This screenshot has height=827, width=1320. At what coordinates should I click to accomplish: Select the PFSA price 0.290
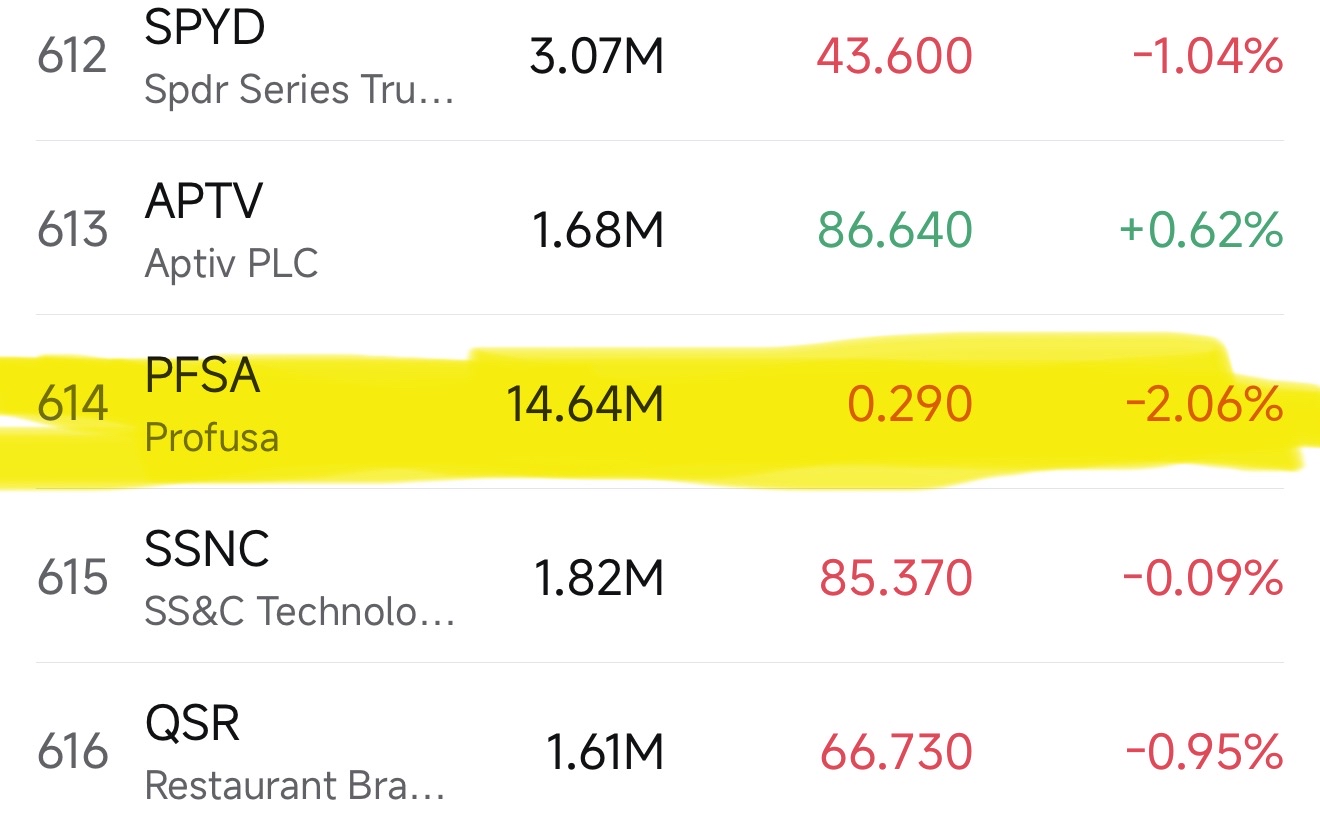click(x=909, y=405)
